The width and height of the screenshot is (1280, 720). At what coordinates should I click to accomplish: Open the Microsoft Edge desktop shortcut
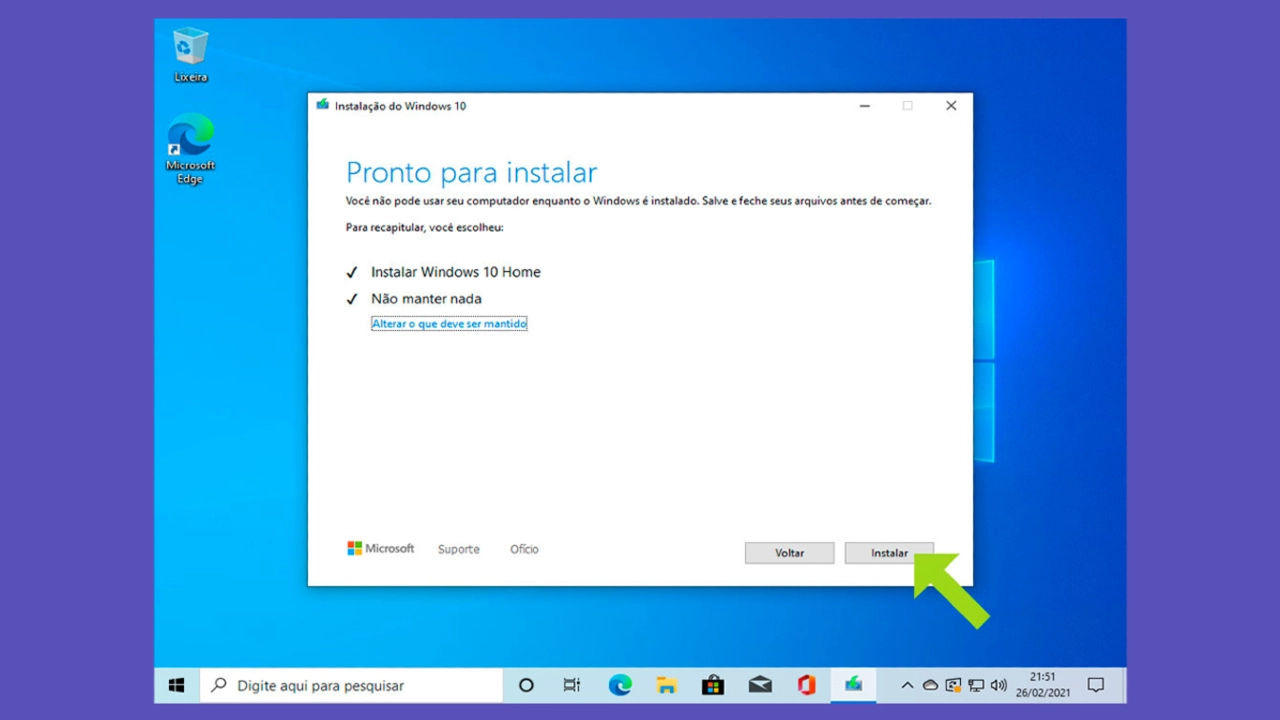pyautogui.click(x=190, y=149)
